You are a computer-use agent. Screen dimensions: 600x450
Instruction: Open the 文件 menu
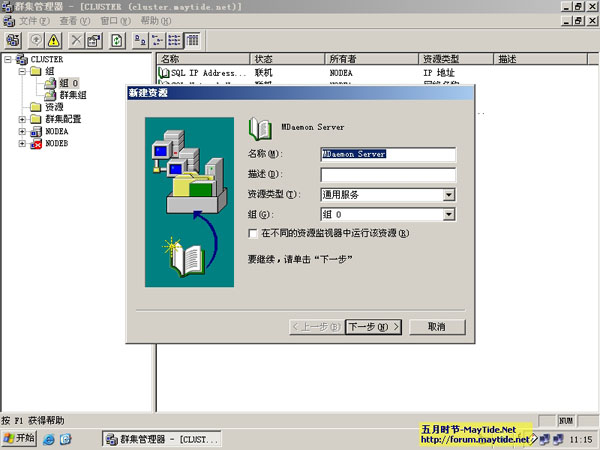(x=34, y=21)
